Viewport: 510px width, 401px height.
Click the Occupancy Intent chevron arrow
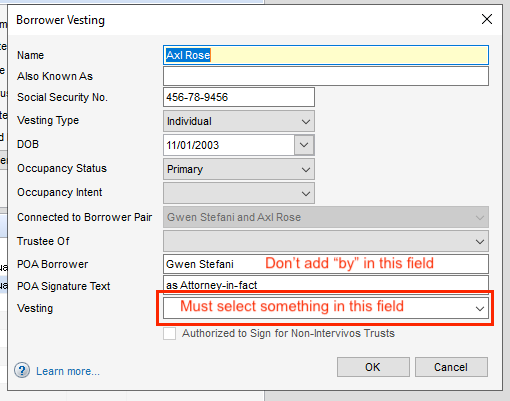[x=306, y=193]
